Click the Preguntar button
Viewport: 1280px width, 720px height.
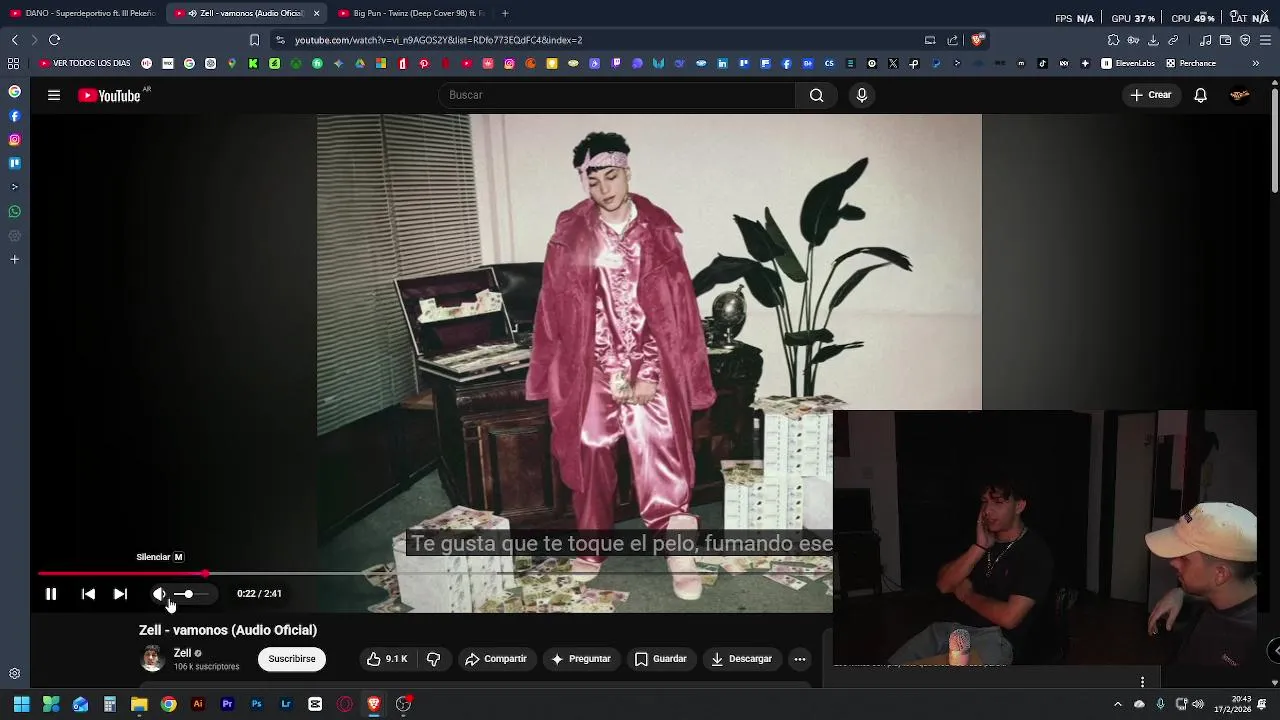[x=580, y=659]
